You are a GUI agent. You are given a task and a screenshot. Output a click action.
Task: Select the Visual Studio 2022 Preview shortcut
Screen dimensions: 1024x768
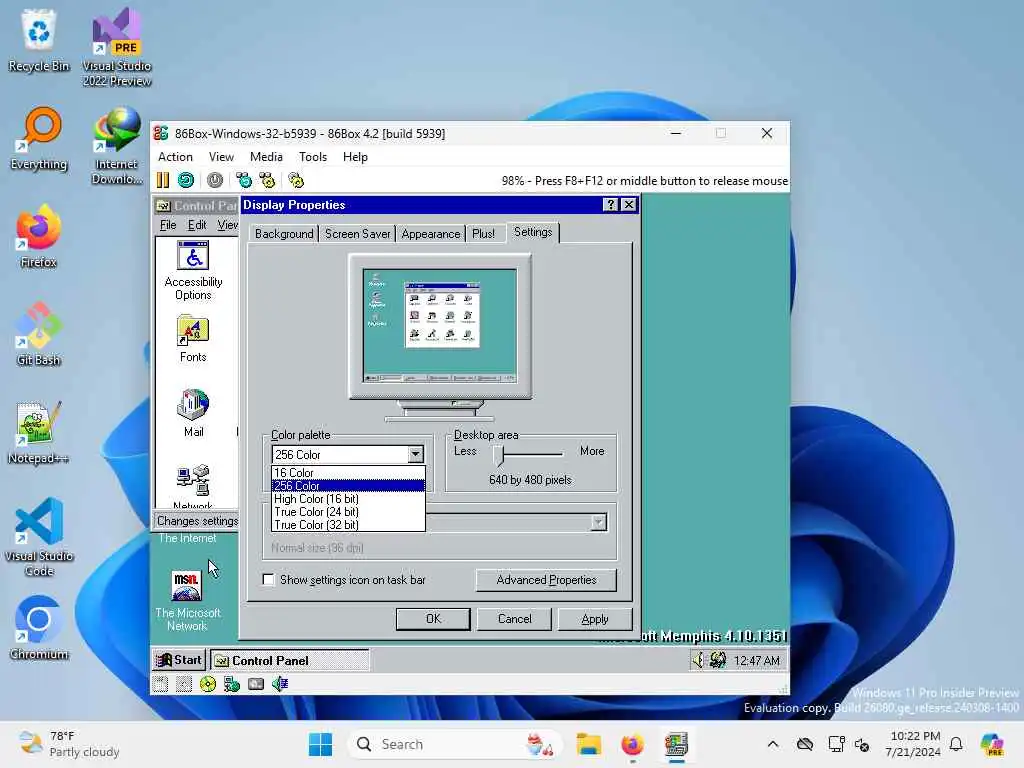point(117,48)
